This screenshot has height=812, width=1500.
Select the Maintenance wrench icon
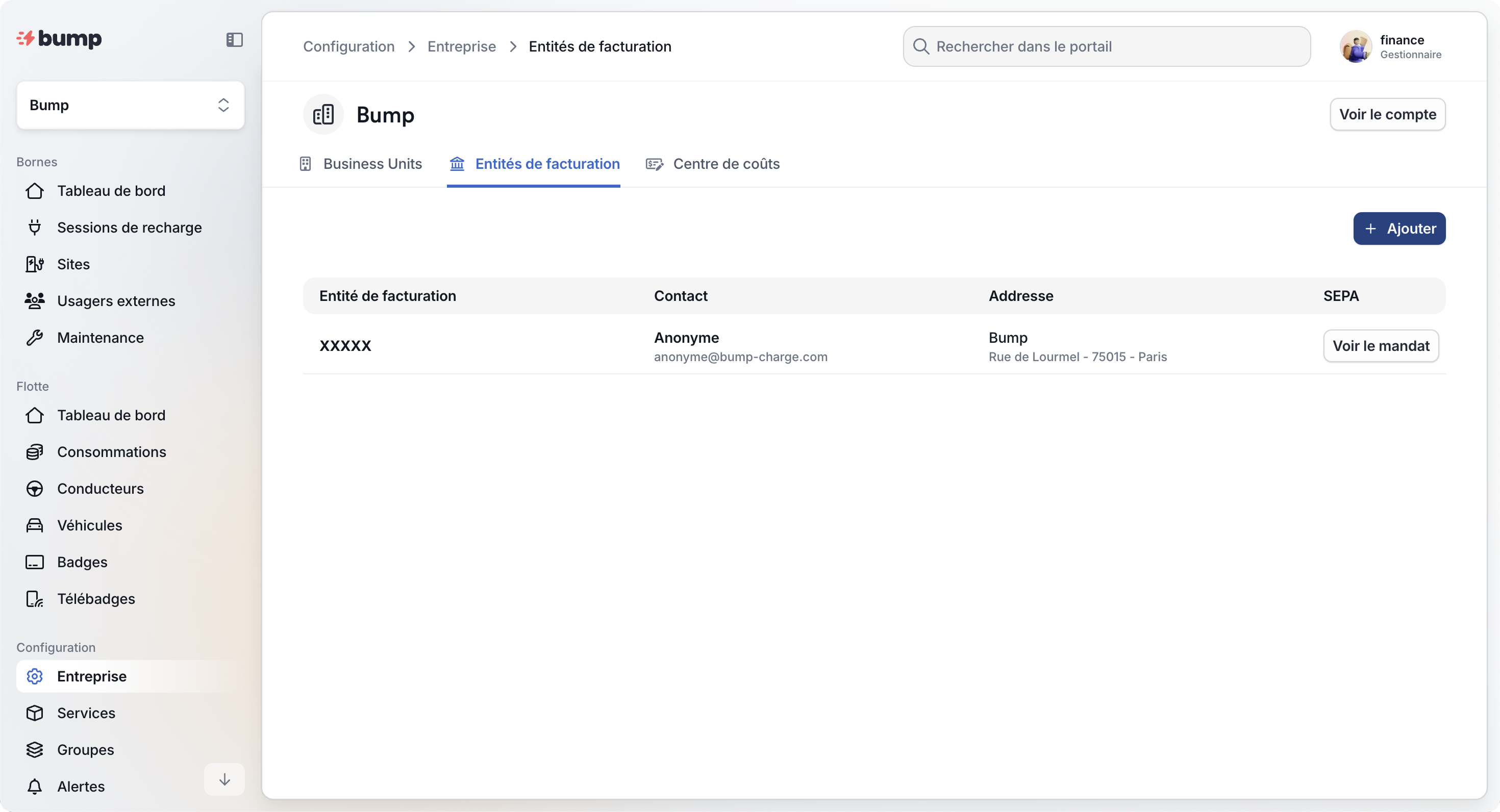tap(34, 338)
